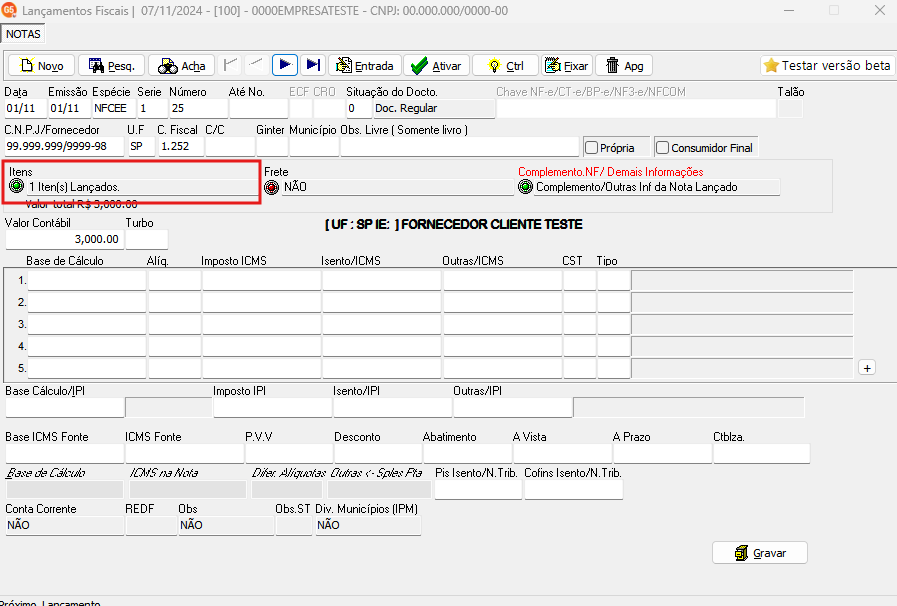Click the Até No. field
897x606 pixels.
(259, 108)
